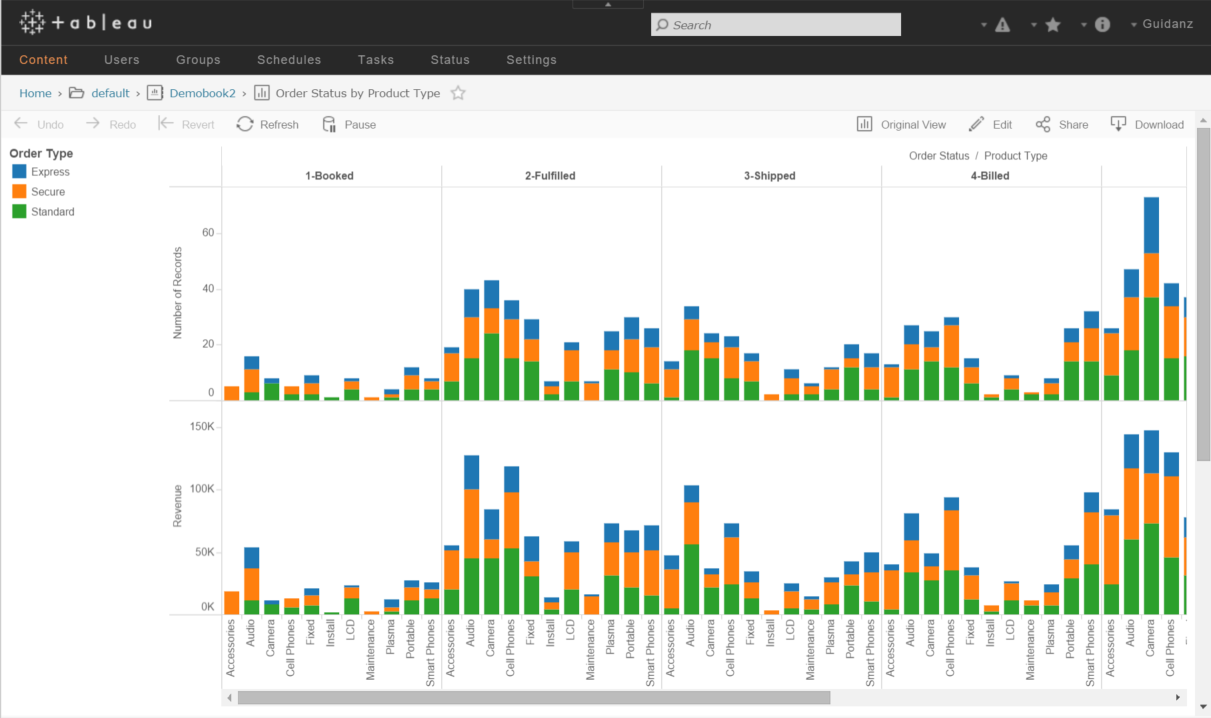Image resolution: width=1211 pixels, height=718 pixels.
Task: Click the alerts warning triangle icon
Action: (x=1003, y=25)
